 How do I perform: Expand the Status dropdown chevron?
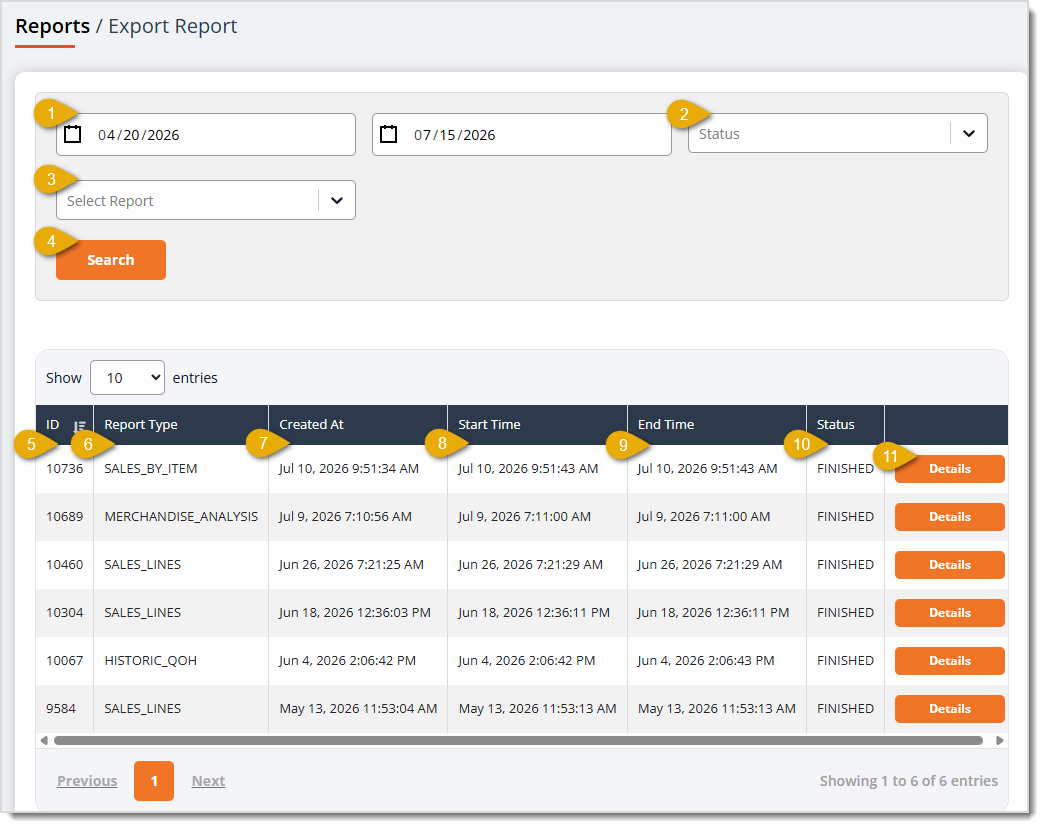tap(969, 134)
